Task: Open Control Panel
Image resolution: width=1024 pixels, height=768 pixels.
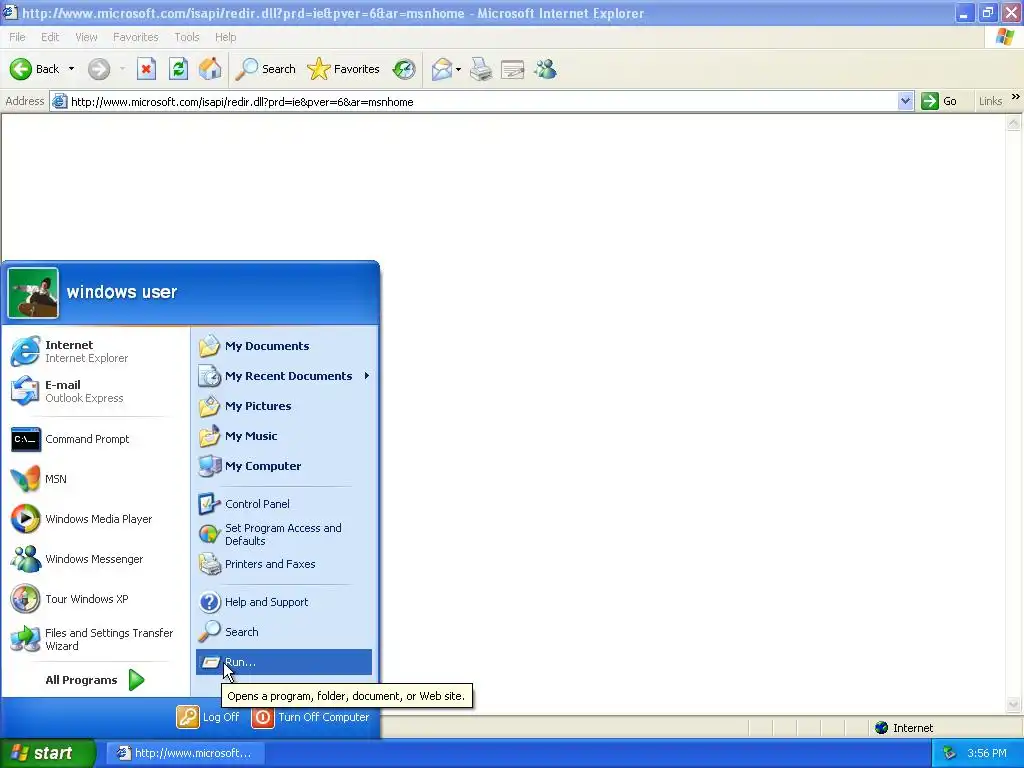Action: (x=284, y=504)
